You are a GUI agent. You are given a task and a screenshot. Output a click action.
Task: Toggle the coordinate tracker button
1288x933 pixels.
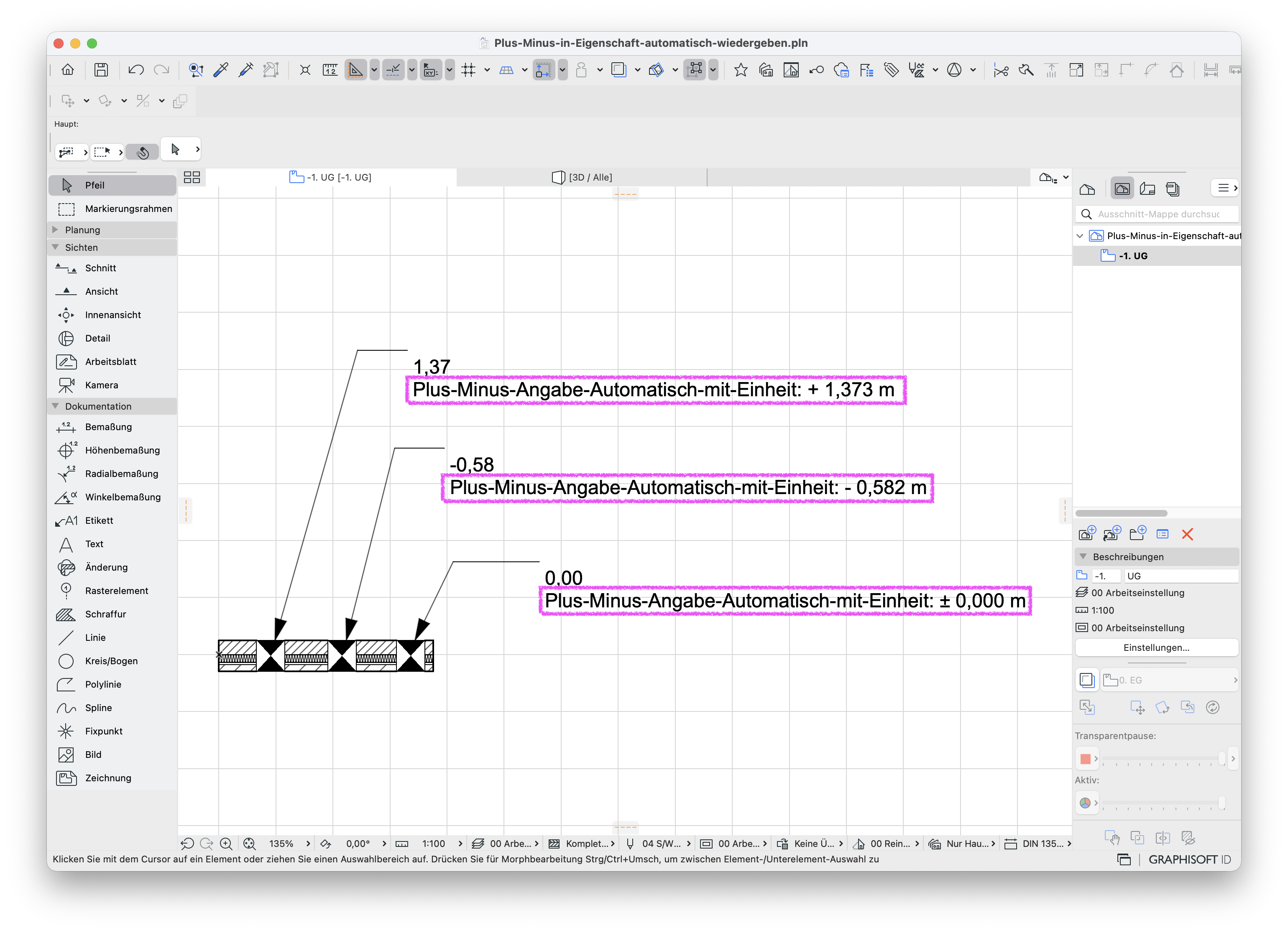tap(430, 70)
